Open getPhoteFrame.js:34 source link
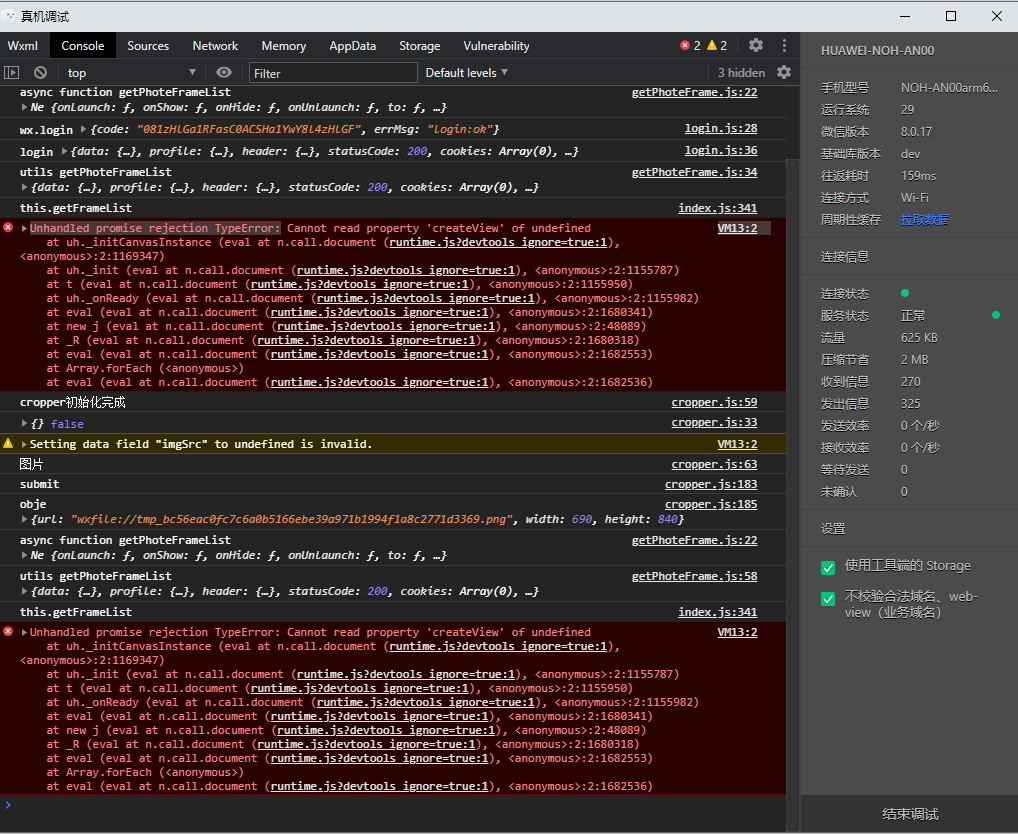This screenshot has height=834, width=1018. point(695,172)
